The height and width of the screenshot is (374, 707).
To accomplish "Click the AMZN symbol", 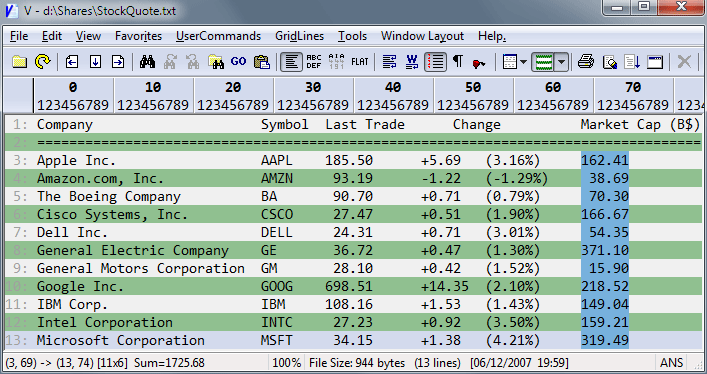I will point(277,178).
